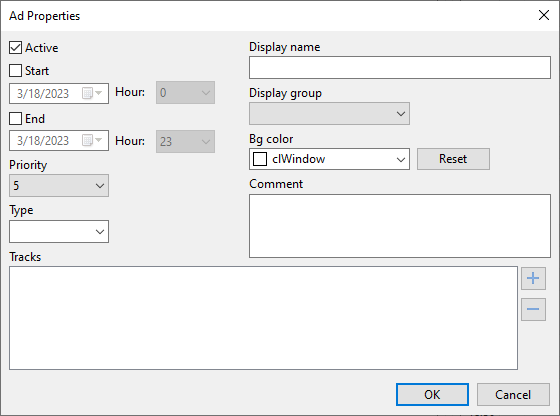Enable the Start checkbox
This screenshot has width=560, height=416.
(x=15, y=70)
